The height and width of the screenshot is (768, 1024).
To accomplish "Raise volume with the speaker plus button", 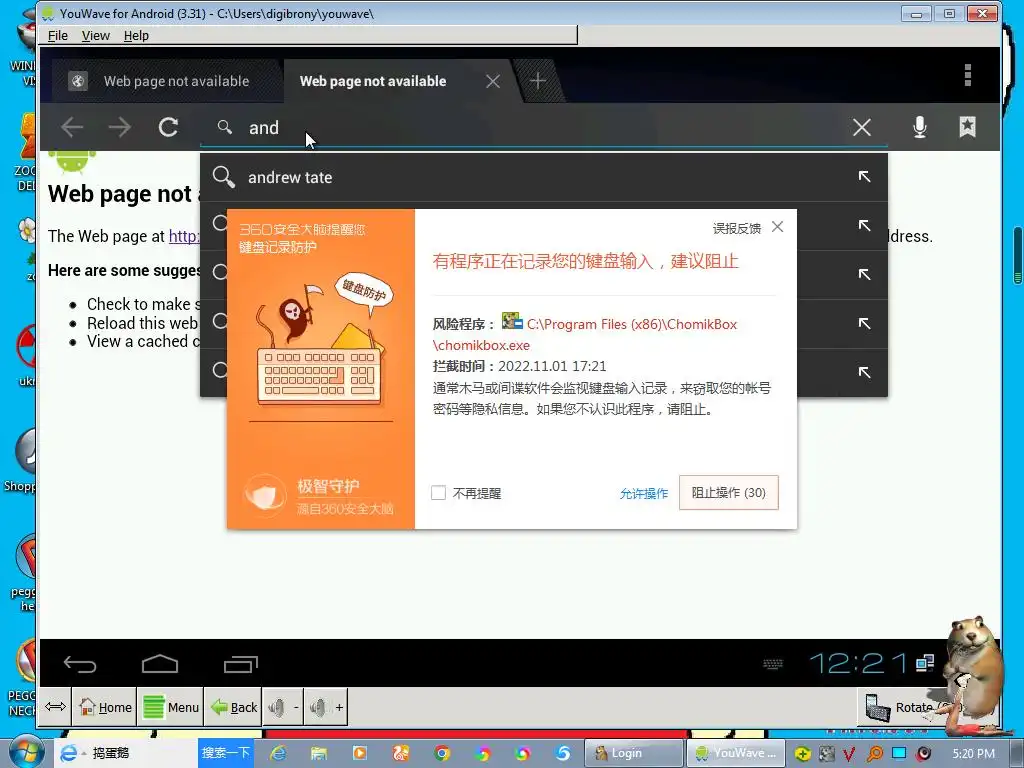I will pos(326,707).
